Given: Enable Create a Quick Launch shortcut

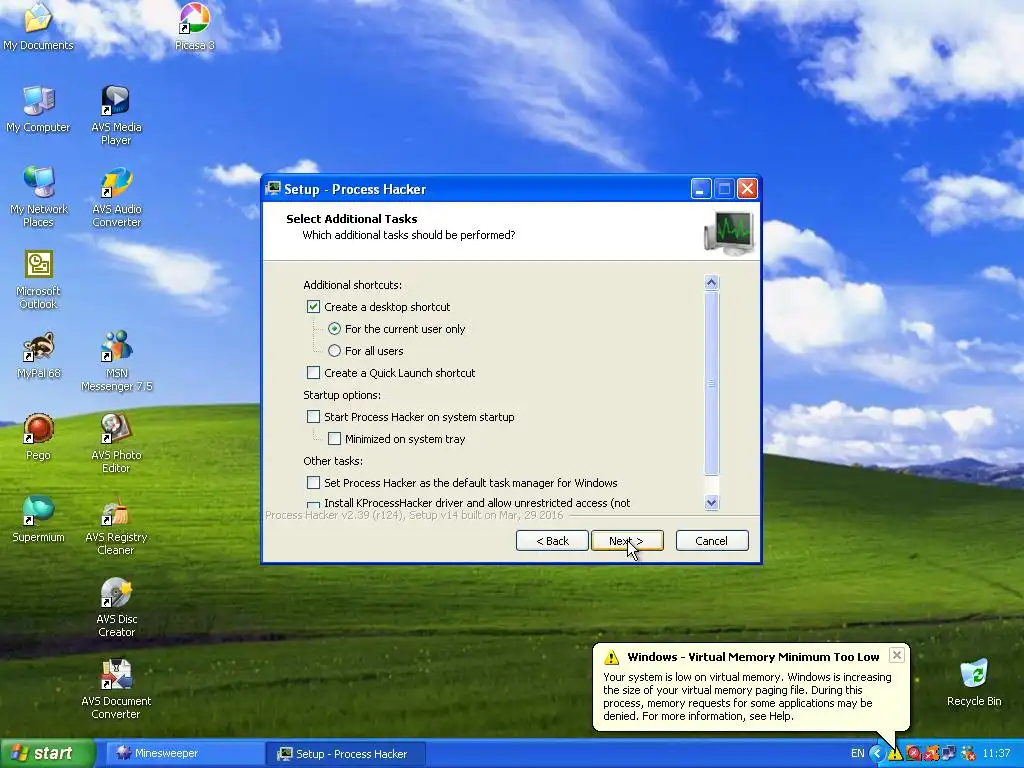Looking at the screenshot, I should tap(313, 372).
